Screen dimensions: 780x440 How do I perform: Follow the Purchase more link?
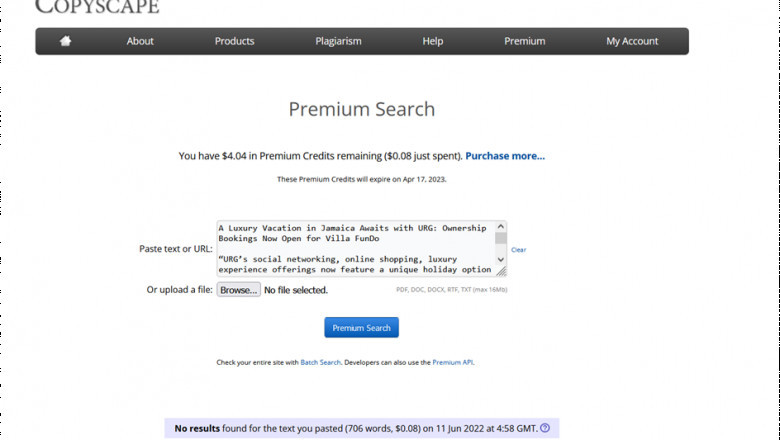(505, 156)
